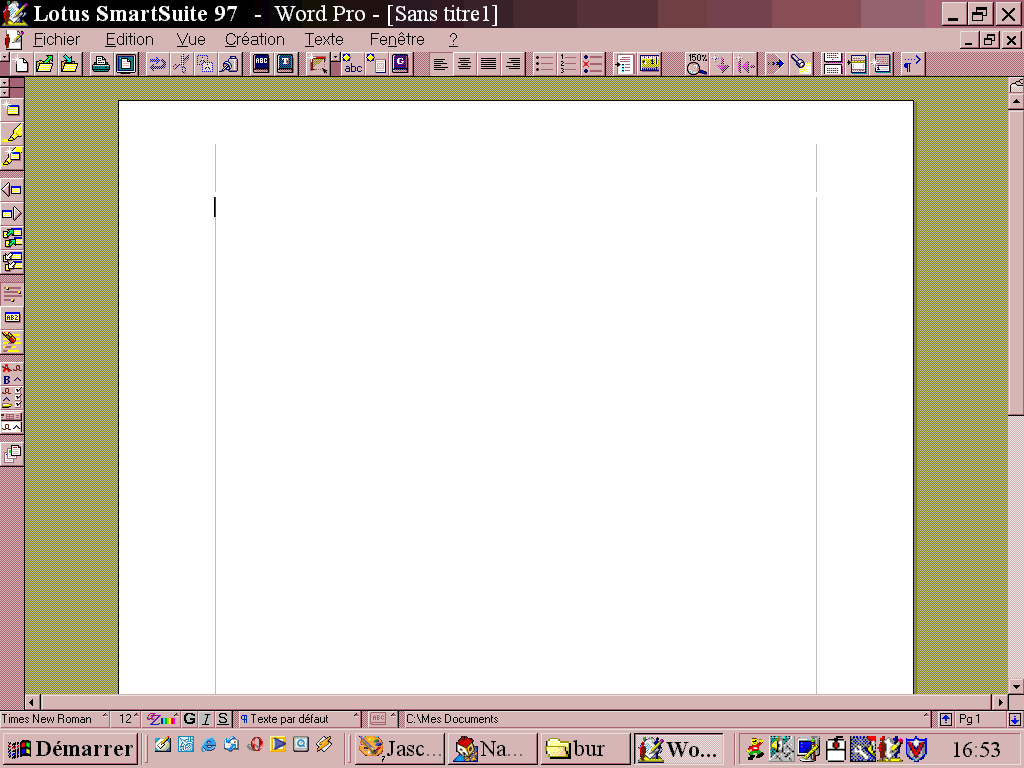
Task: Toggle bold with the G button
Action: tap(189, 719)
